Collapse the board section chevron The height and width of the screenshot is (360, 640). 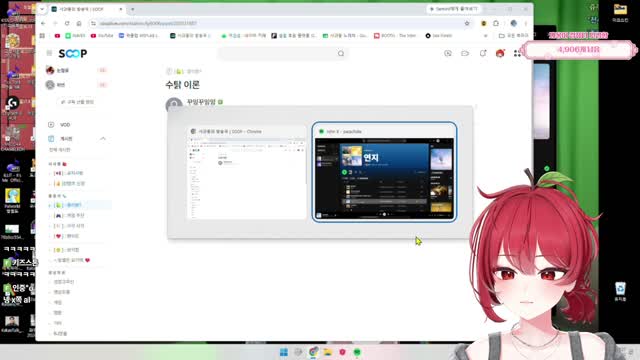[103, 139]
